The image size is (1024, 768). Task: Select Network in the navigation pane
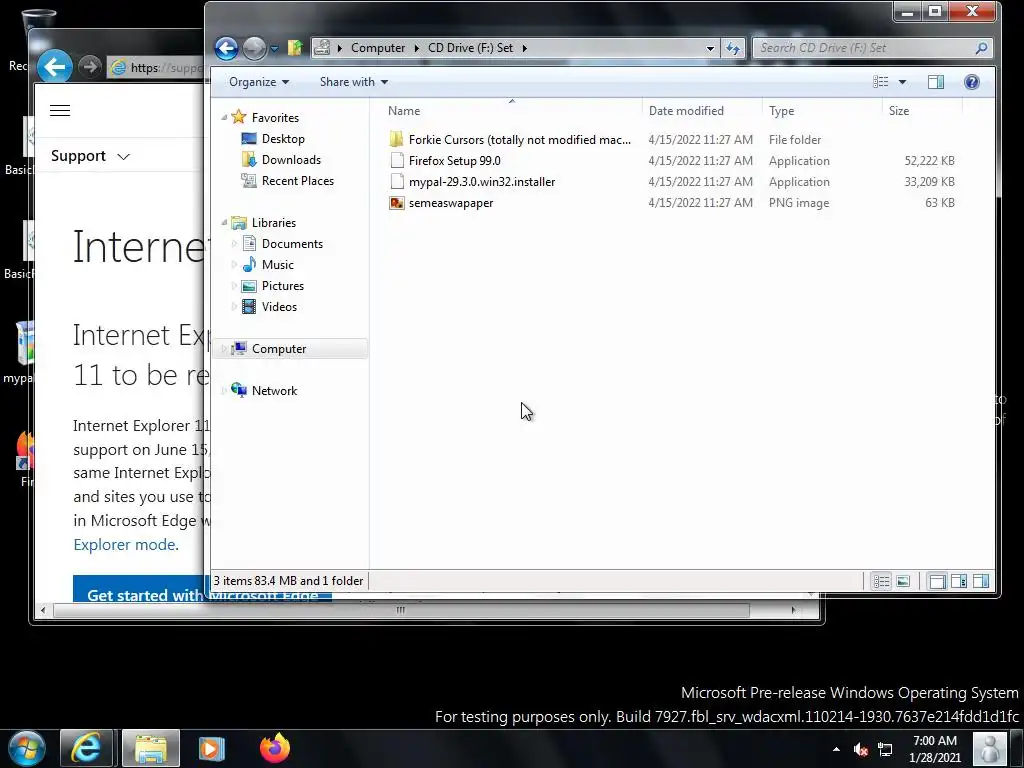click(274, 391)
